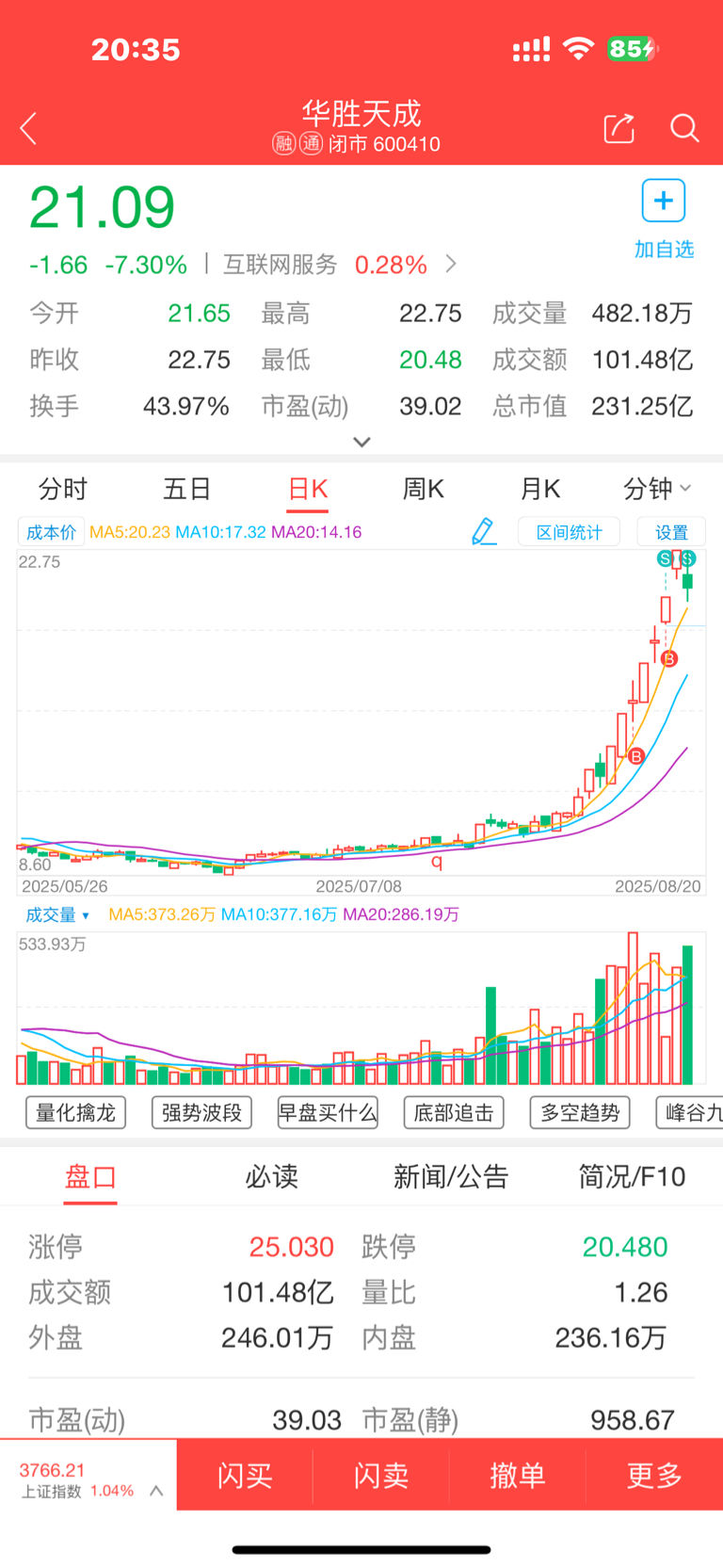Screen dimensions: 723x1568
Task: Tap the current price 21.09
Action: pos(102,207)
